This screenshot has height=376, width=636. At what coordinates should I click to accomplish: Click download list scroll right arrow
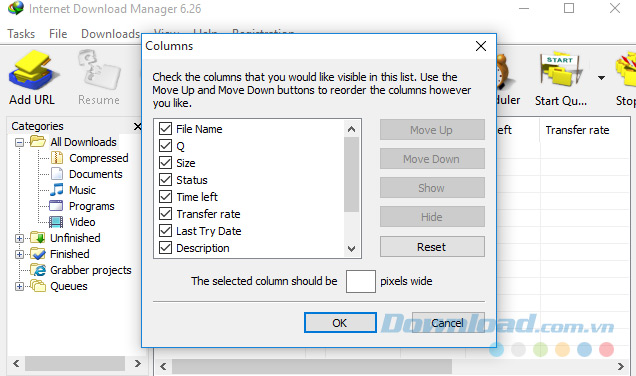620,366
